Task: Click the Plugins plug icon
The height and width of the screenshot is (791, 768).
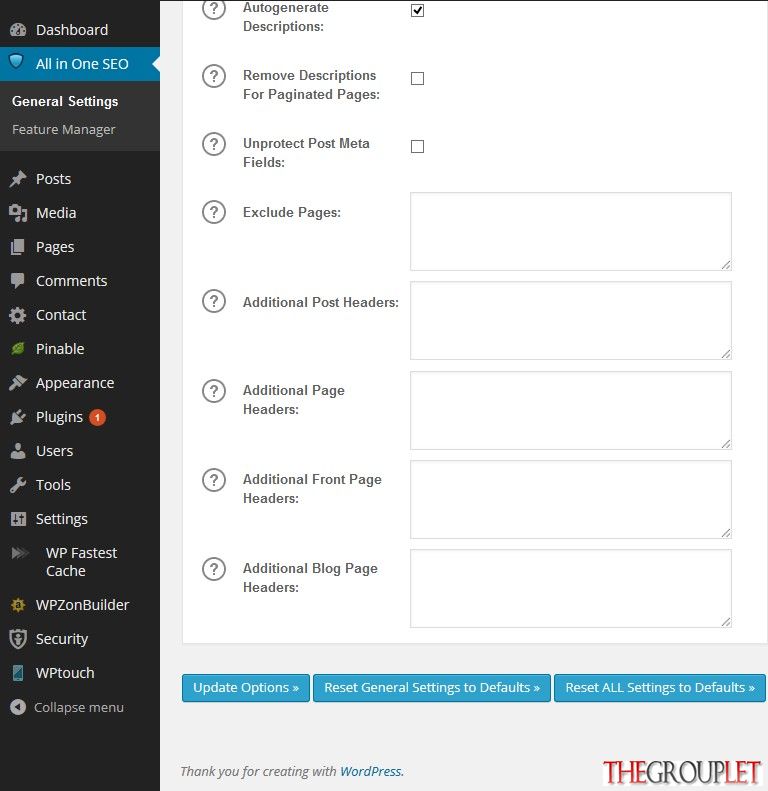Action: 18,417
